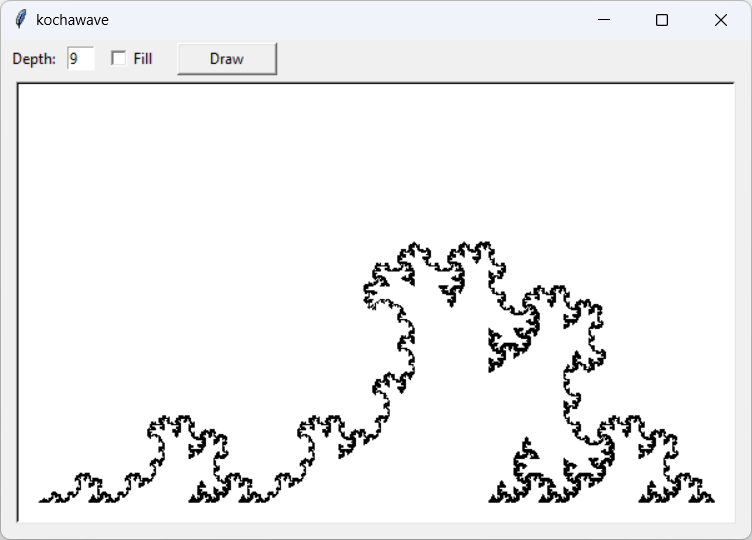
Task: Click the Fill label text
Action: [x=143, y=59]
